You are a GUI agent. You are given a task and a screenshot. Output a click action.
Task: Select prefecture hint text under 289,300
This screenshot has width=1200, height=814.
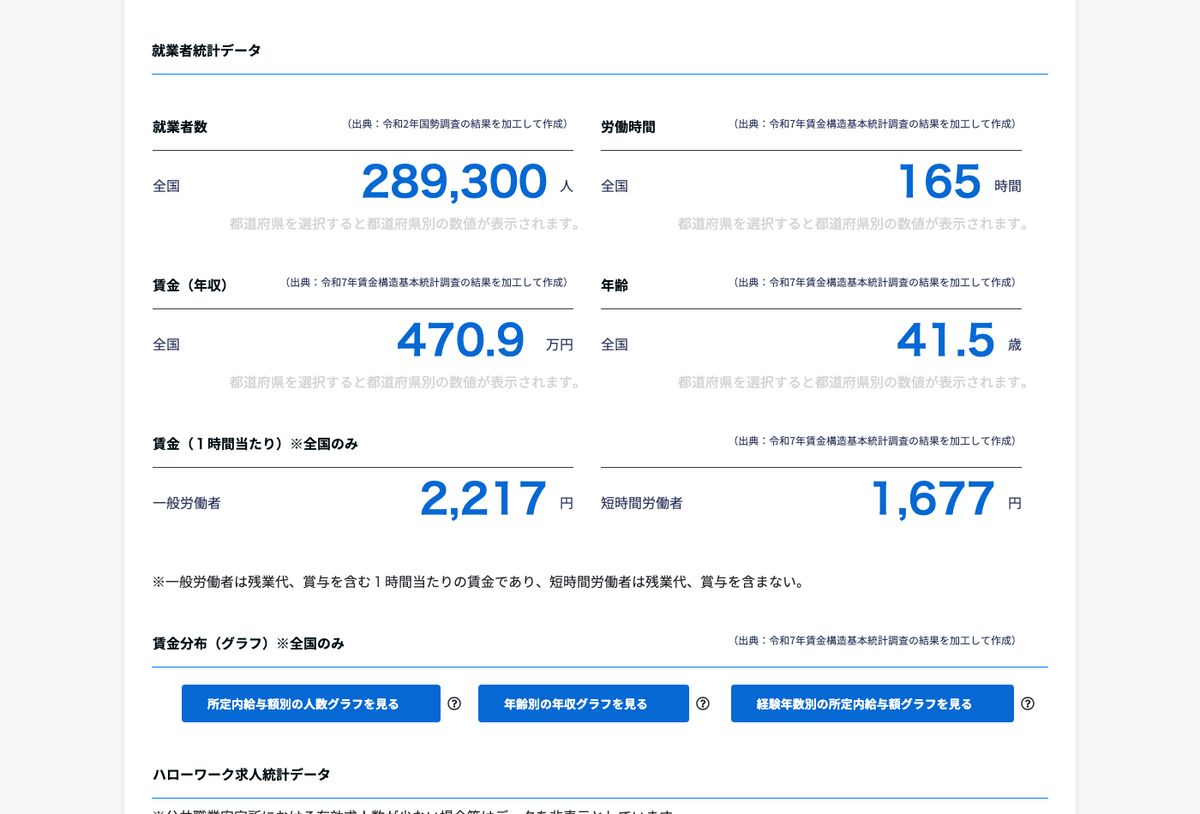tap(405, 224)
